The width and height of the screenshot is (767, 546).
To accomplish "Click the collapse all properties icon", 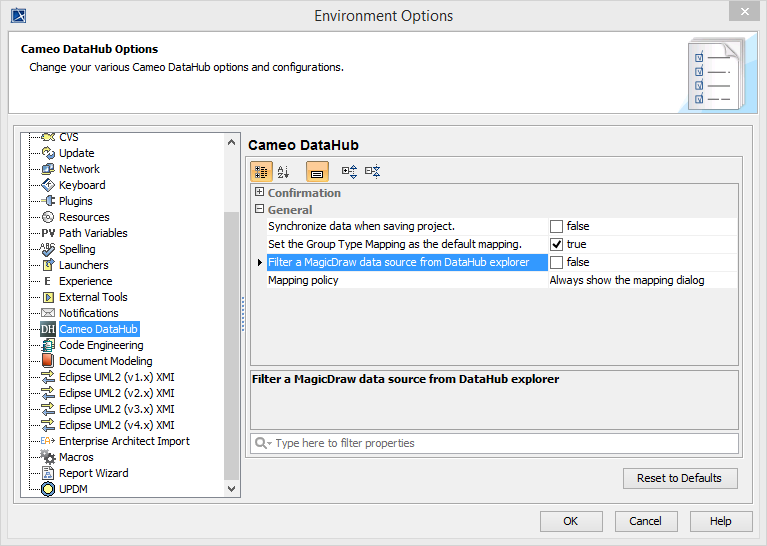I will tap(373, 172).
